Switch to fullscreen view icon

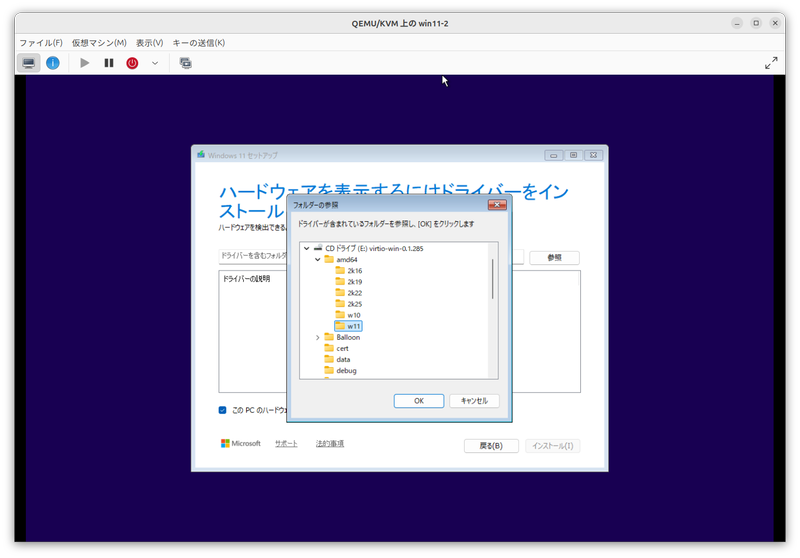(771, 63)
